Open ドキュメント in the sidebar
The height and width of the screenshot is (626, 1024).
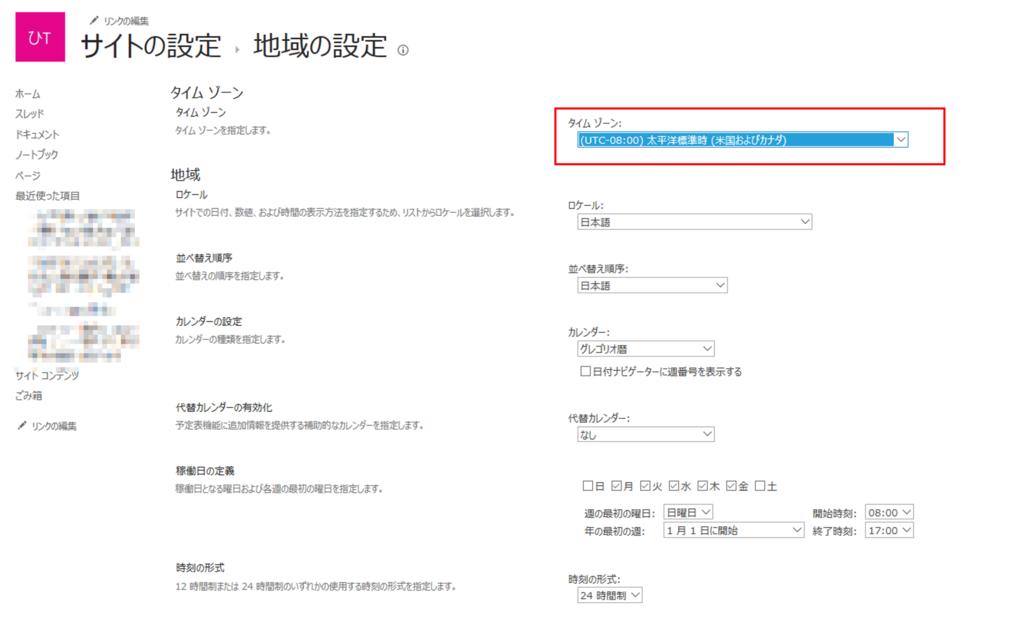point(37,134)
